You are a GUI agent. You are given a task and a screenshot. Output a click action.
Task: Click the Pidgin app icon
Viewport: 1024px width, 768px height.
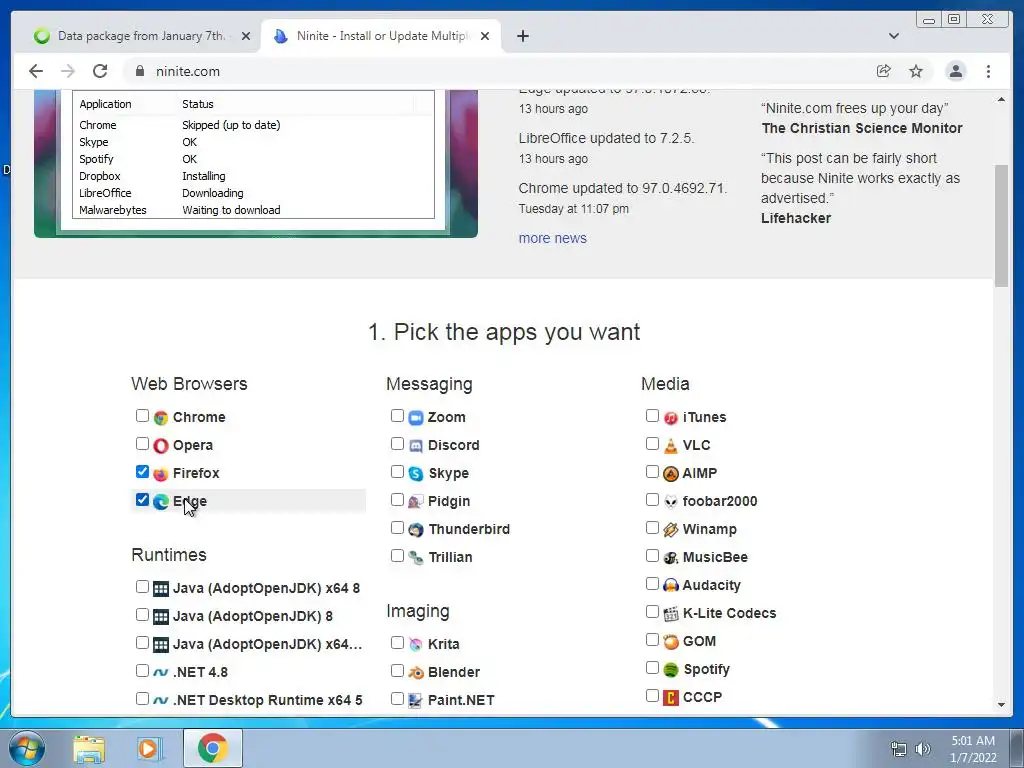[416, 502]
